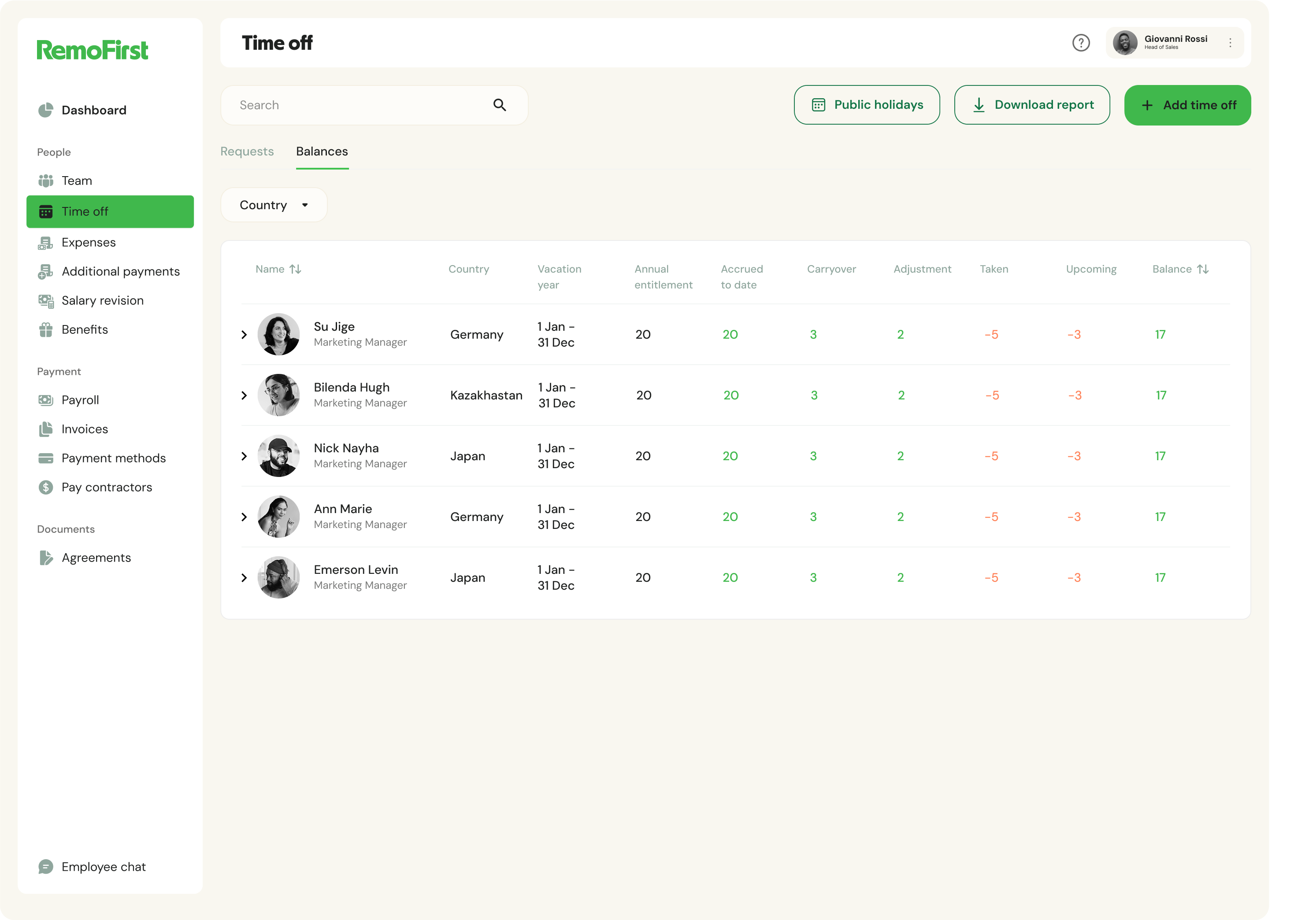Select the Balances tab
Viewport: 1316px width, 920px height.
[x=322, y=152]
